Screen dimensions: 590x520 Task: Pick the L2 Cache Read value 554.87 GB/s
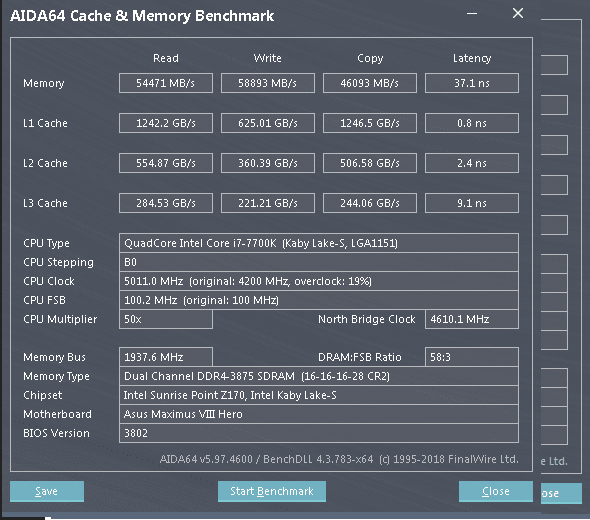(x=166, y=163)
